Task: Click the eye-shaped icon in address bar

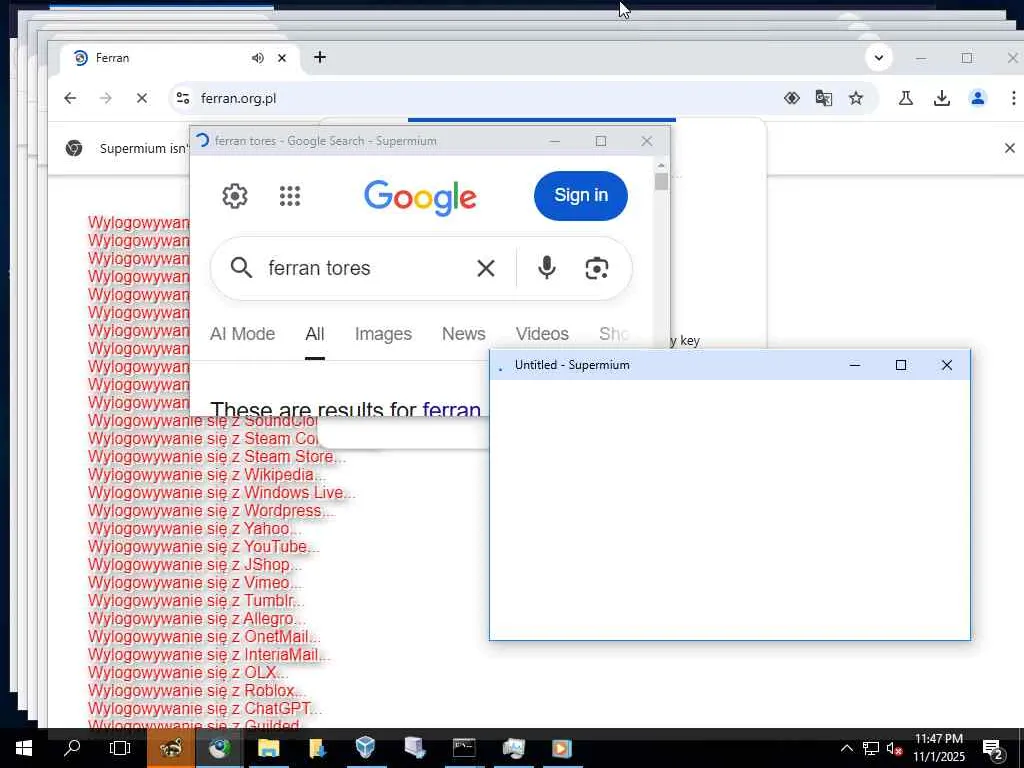Action: point(792,99)
